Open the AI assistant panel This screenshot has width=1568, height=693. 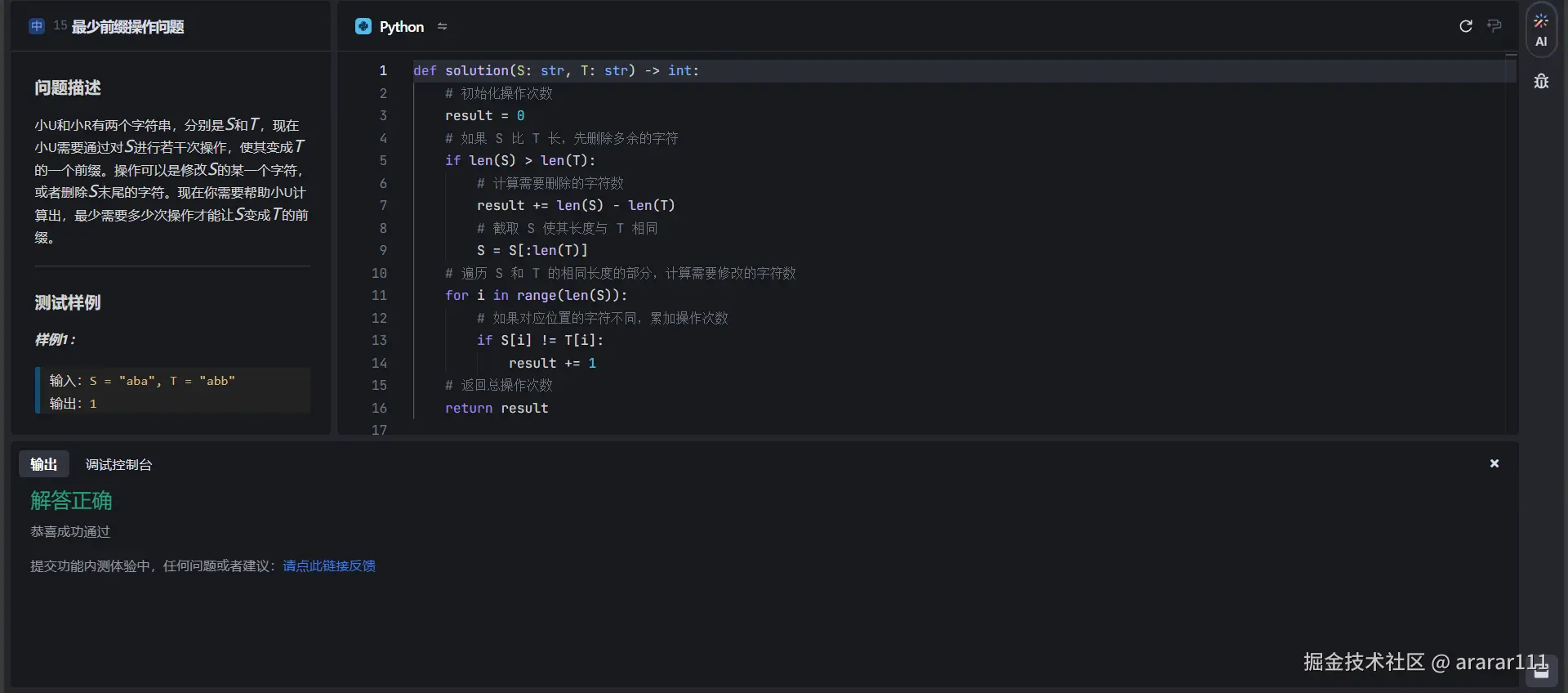1541,30
